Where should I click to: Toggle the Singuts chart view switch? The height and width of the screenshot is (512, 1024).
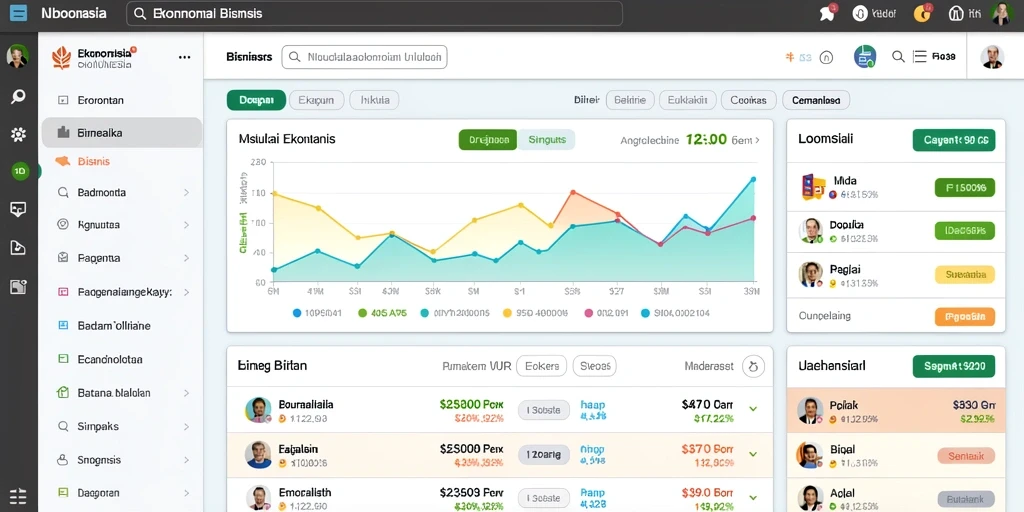[x=547, y=140]
